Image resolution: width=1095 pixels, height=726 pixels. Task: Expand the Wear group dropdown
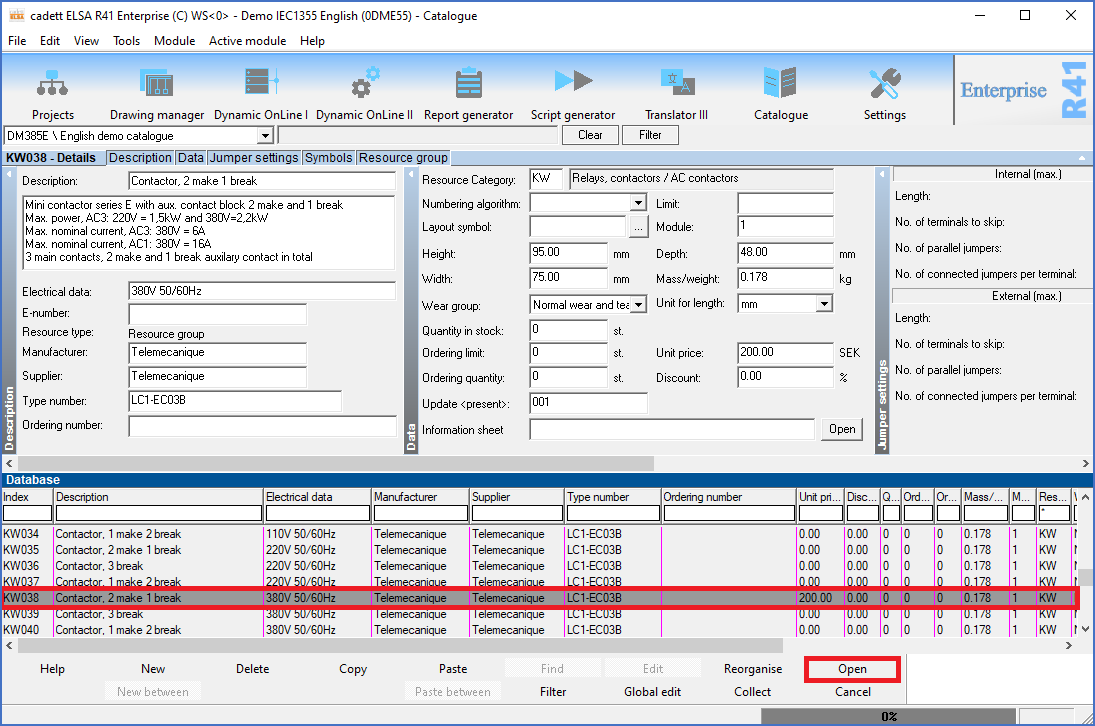(x=639, y=304)
